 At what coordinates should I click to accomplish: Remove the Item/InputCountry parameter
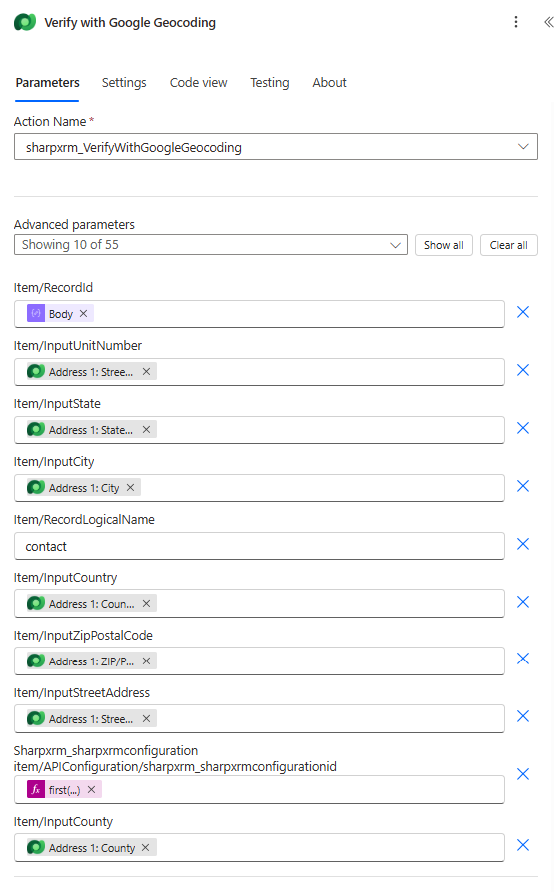point(523,602)
